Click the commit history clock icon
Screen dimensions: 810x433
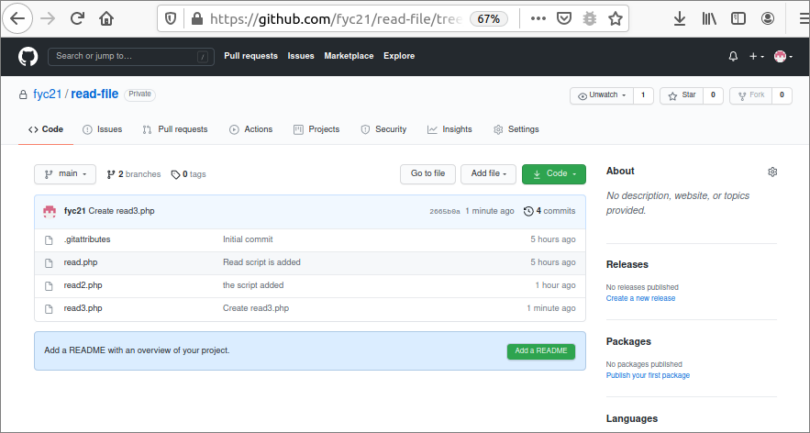click(528, 211)
